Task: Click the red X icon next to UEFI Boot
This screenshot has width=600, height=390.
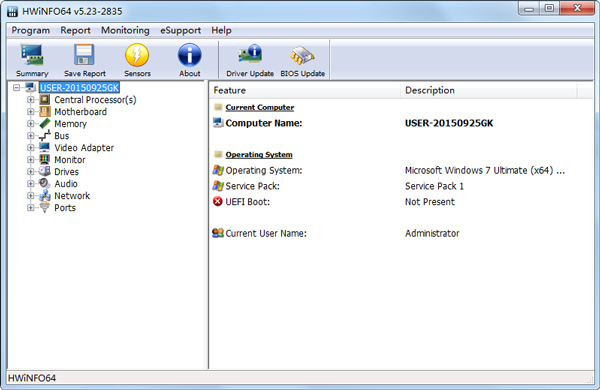Action: pos(218,201)
